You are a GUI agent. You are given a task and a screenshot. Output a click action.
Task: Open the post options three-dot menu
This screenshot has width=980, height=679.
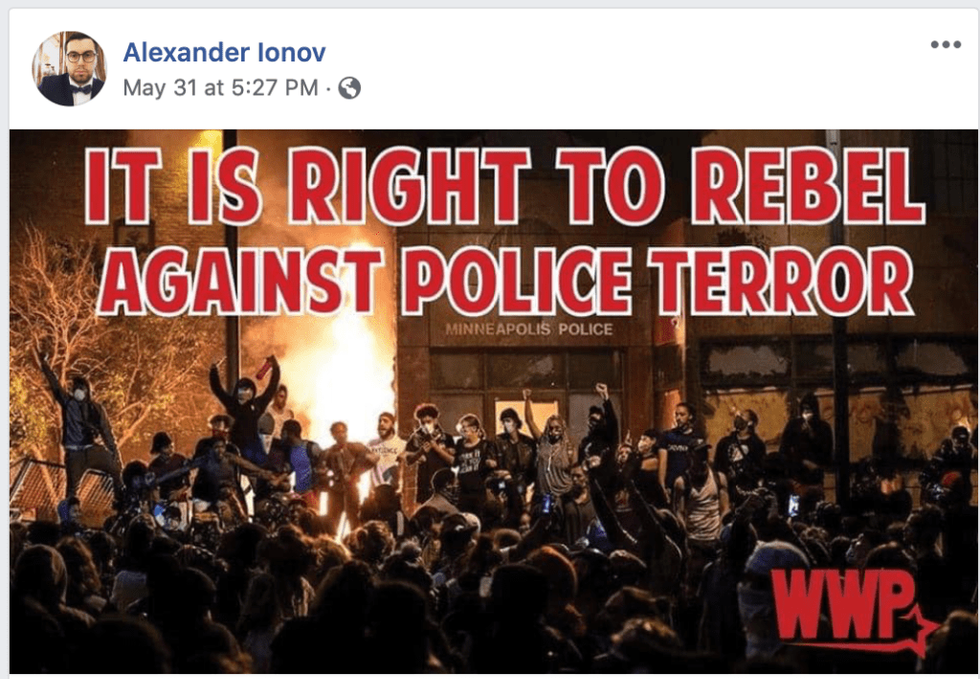point(945,44)
